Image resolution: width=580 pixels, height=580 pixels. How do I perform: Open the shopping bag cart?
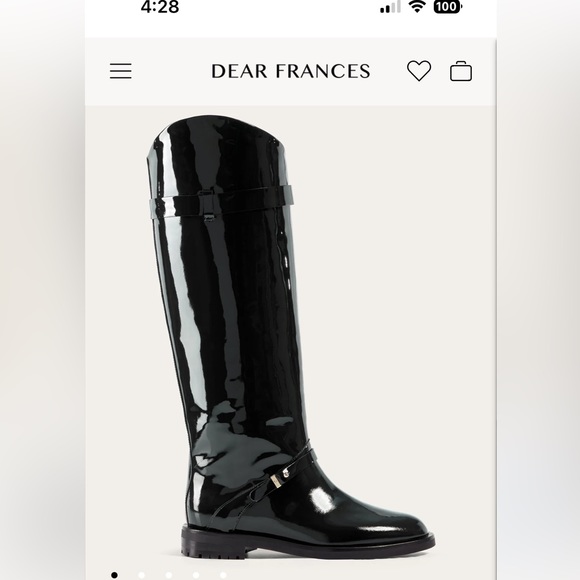(x=461, y=71)
